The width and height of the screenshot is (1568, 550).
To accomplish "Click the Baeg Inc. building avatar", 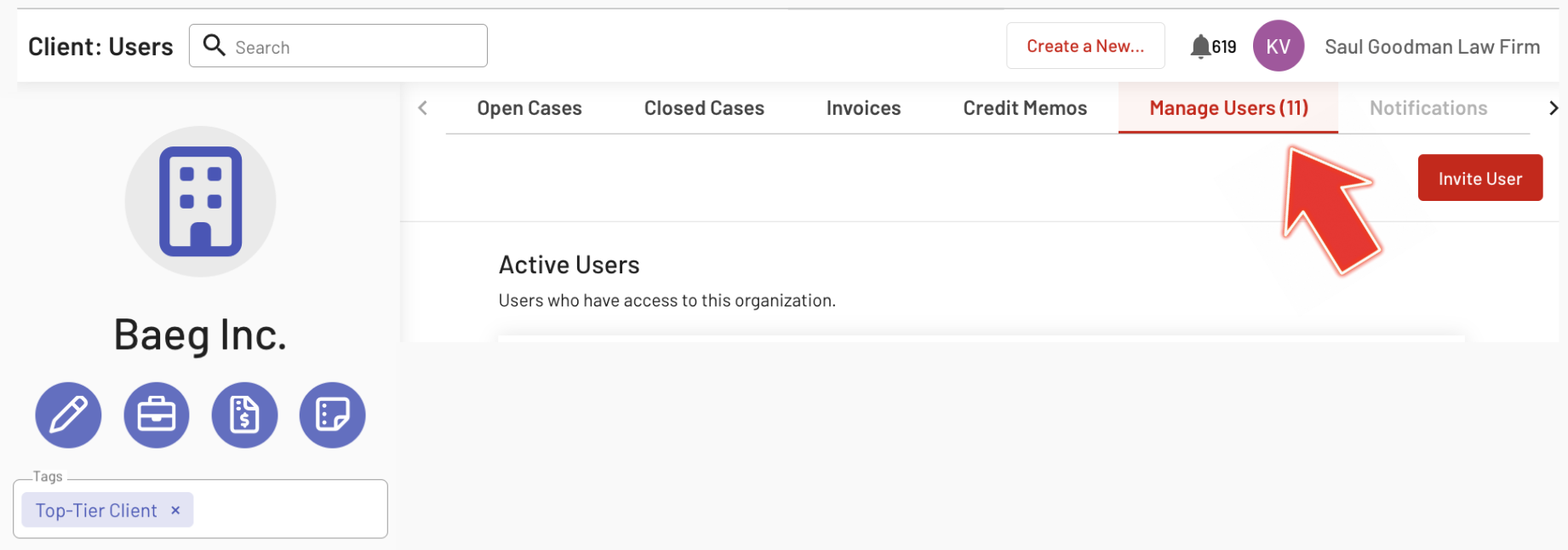I will coord(200,202).
